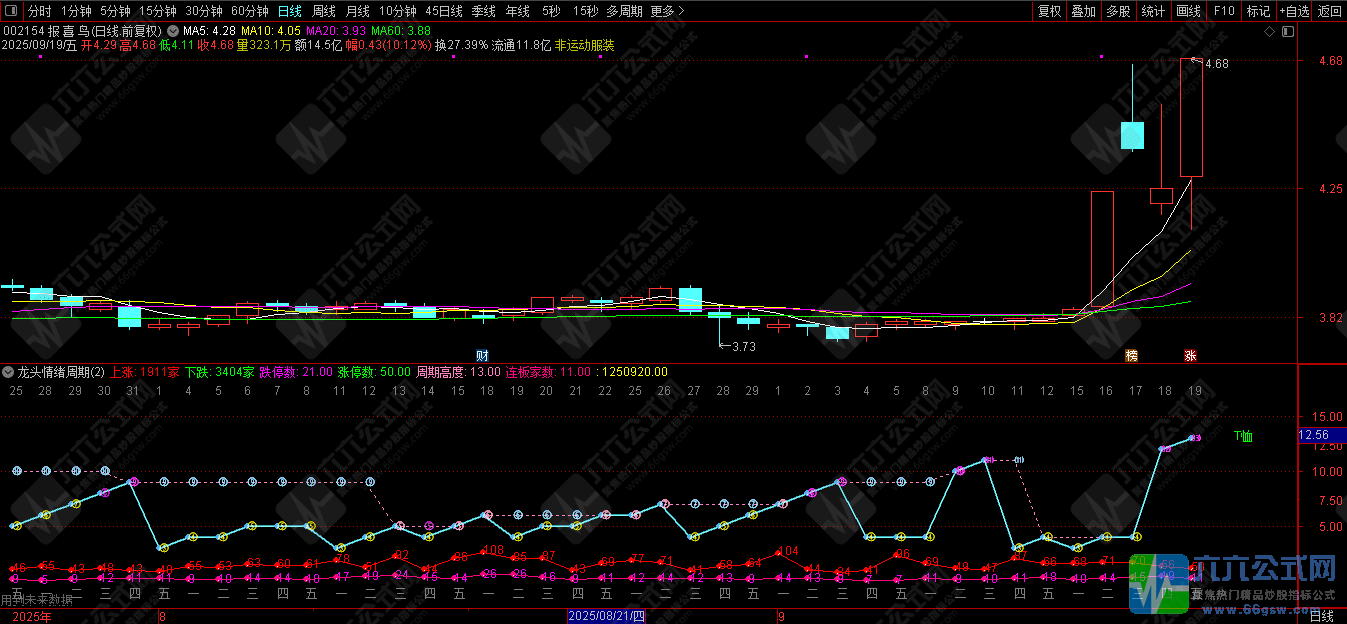The image size is (1347, 624).
Task: Expand the 龙头情绪周期 indicator dropdown
Action: click(10, 372)
